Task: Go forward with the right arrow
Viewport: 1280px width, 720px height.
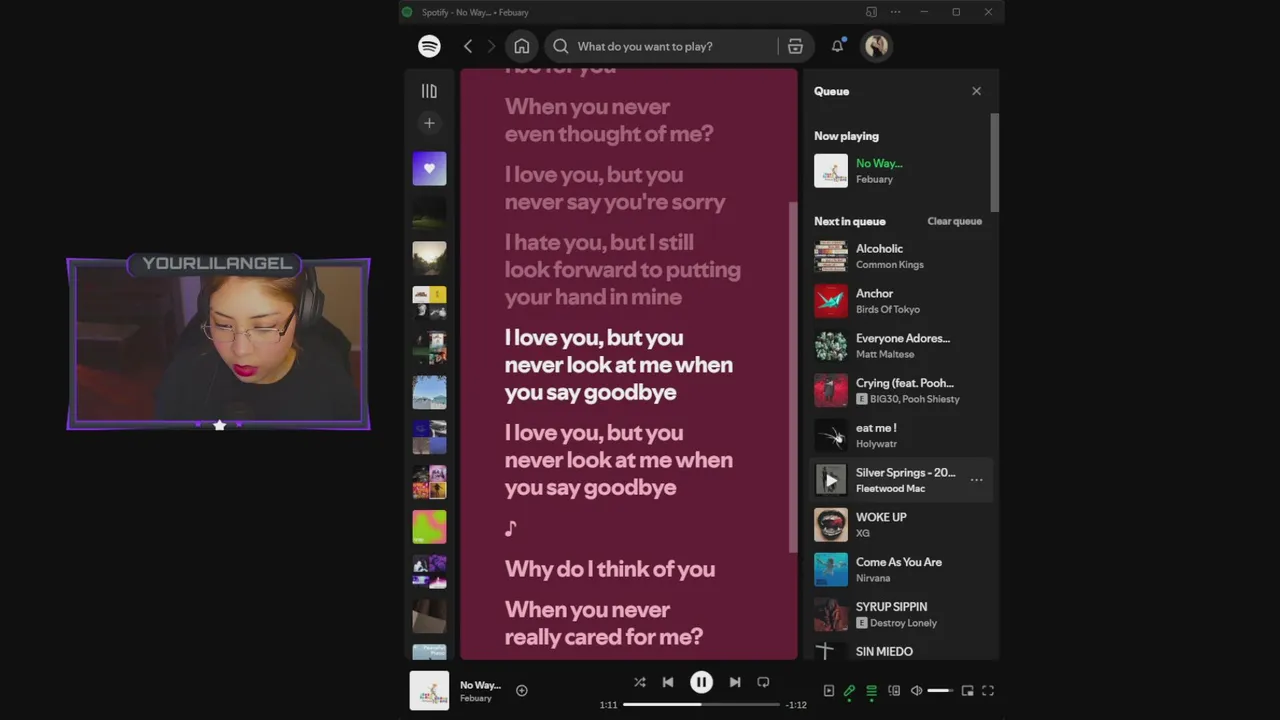Action: (x=491, y=46)
